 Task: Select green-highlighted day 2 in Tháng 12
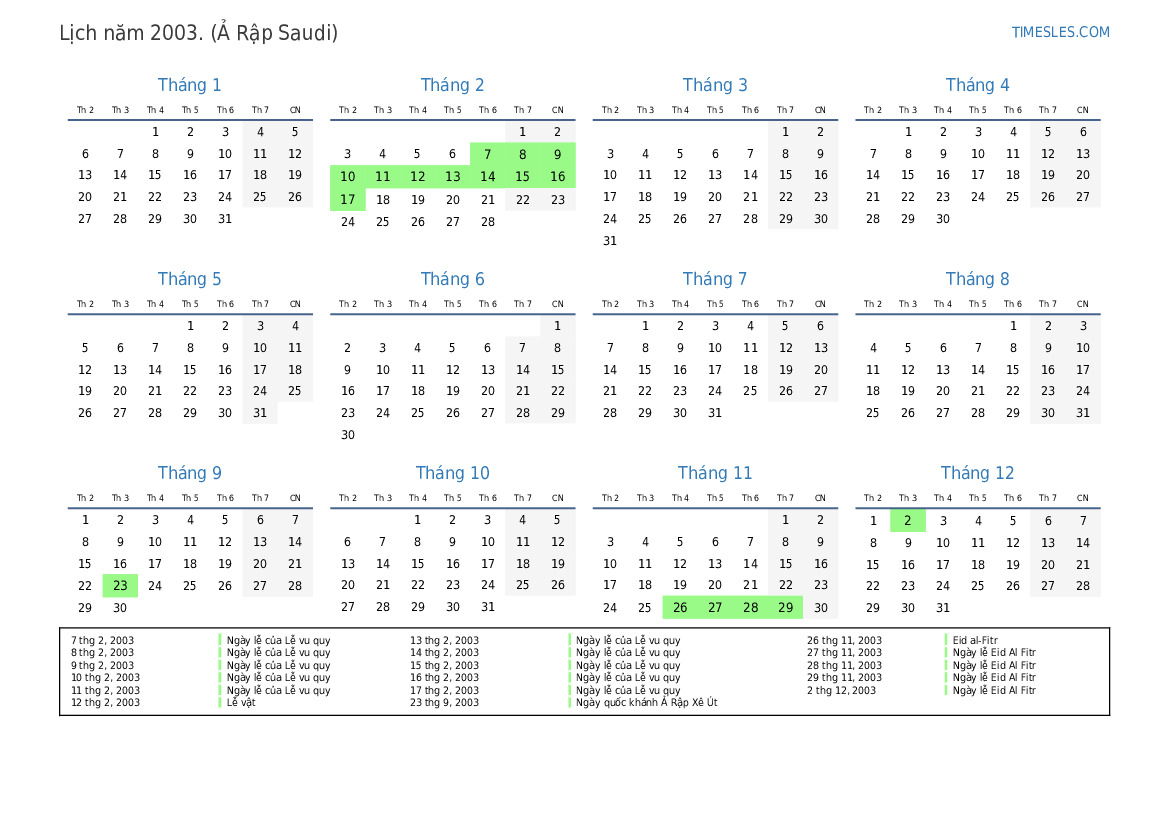908,520
